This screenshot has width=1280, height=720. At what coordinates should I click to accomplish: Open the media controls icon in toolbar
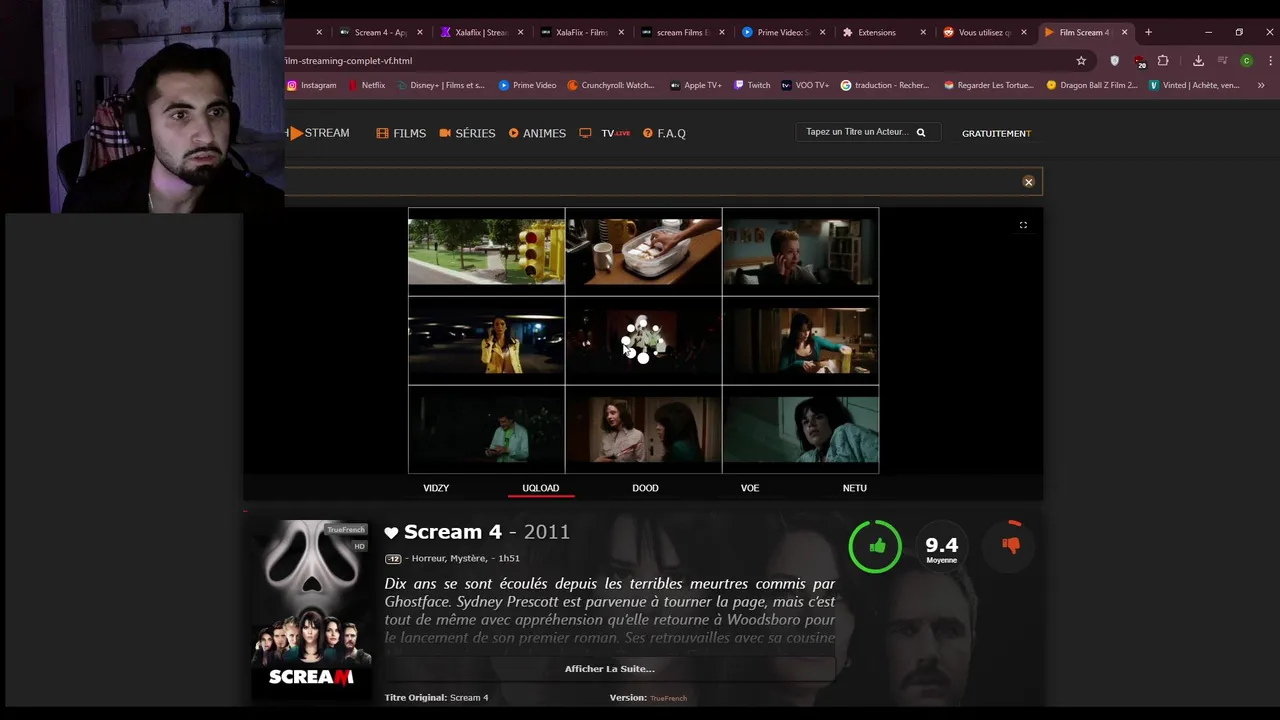(1223, 61)
